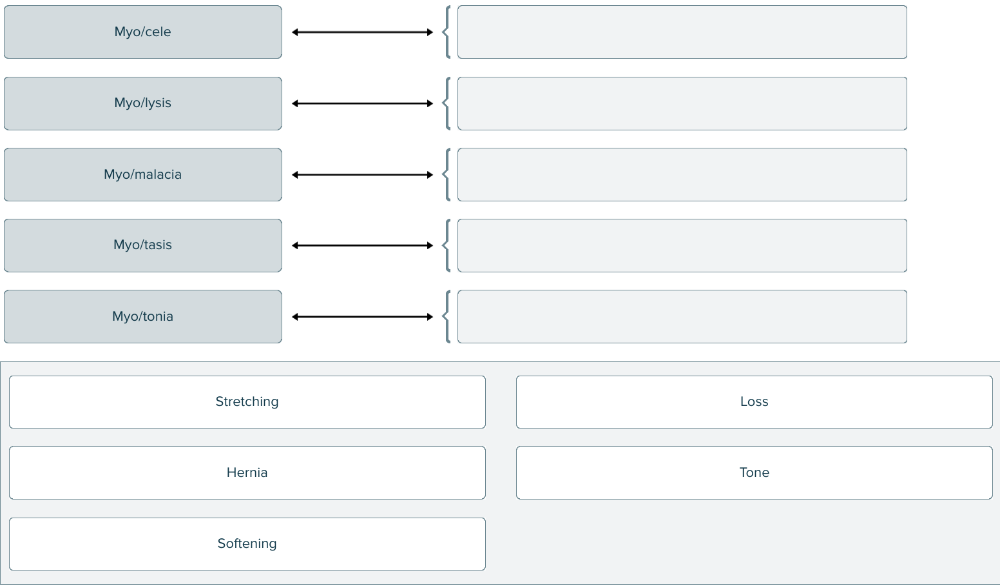
Task: Select the blank drop zone for Myo/tasis
Action: click(682, 245)
